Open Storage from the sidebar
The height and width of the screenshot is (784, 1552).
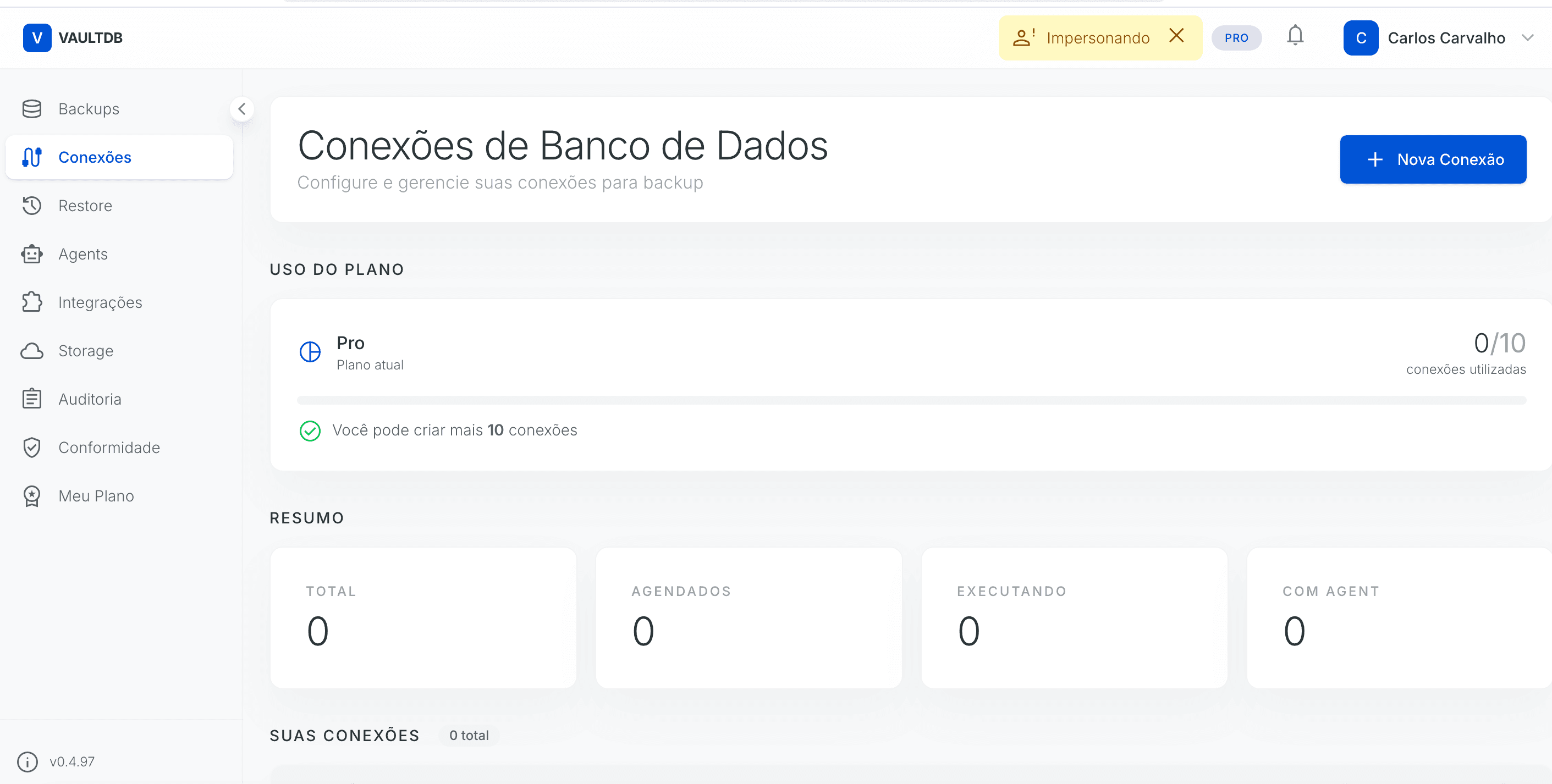click(119, 350)
